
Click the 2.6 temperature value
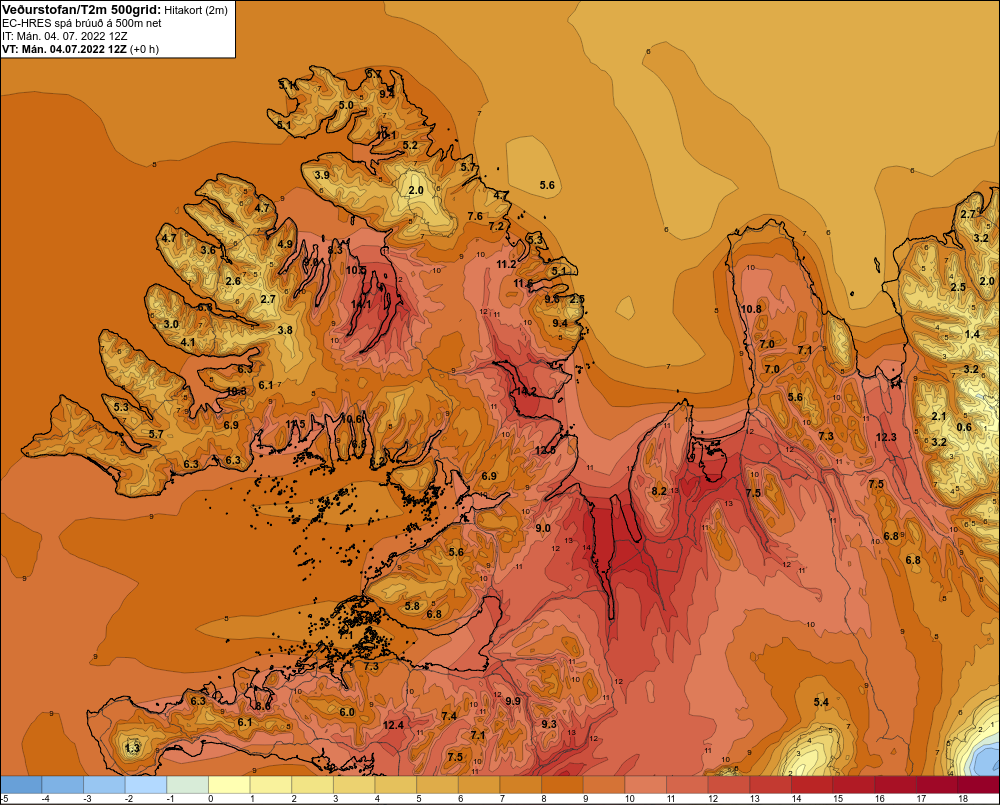tap(233, 281)
